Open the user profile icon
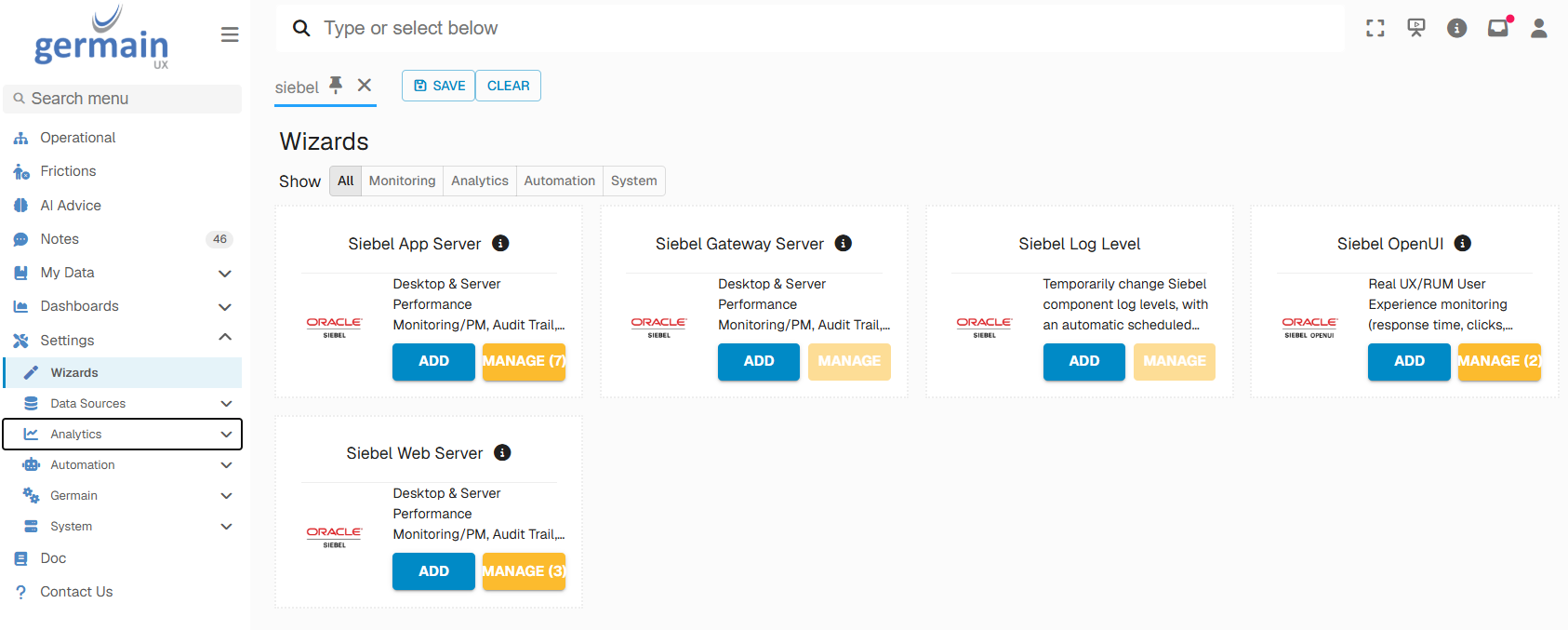The width and height of the screenshot is (1568, 630). click(1539, 28)
